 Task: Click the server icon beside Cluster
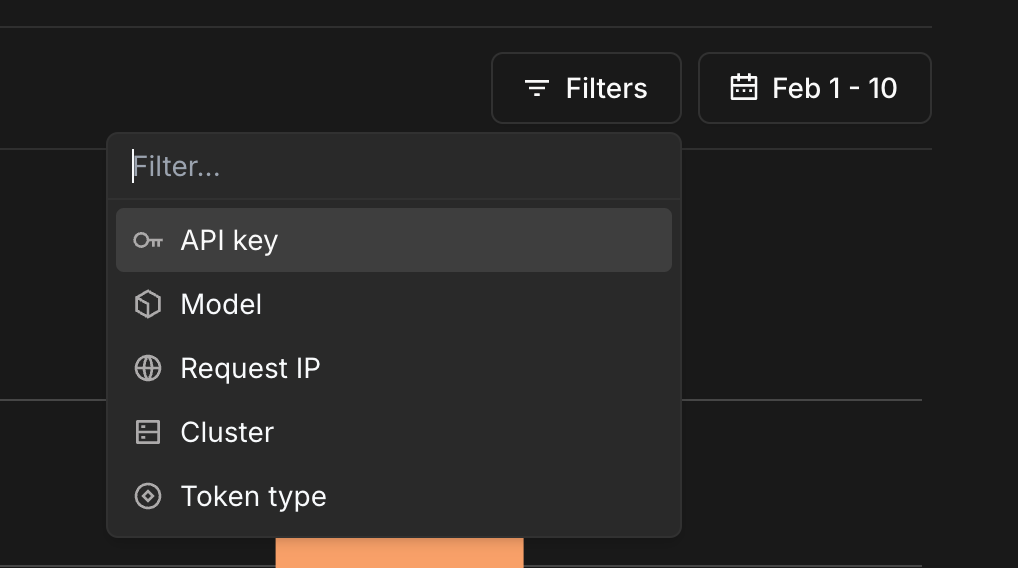(148, 432)
